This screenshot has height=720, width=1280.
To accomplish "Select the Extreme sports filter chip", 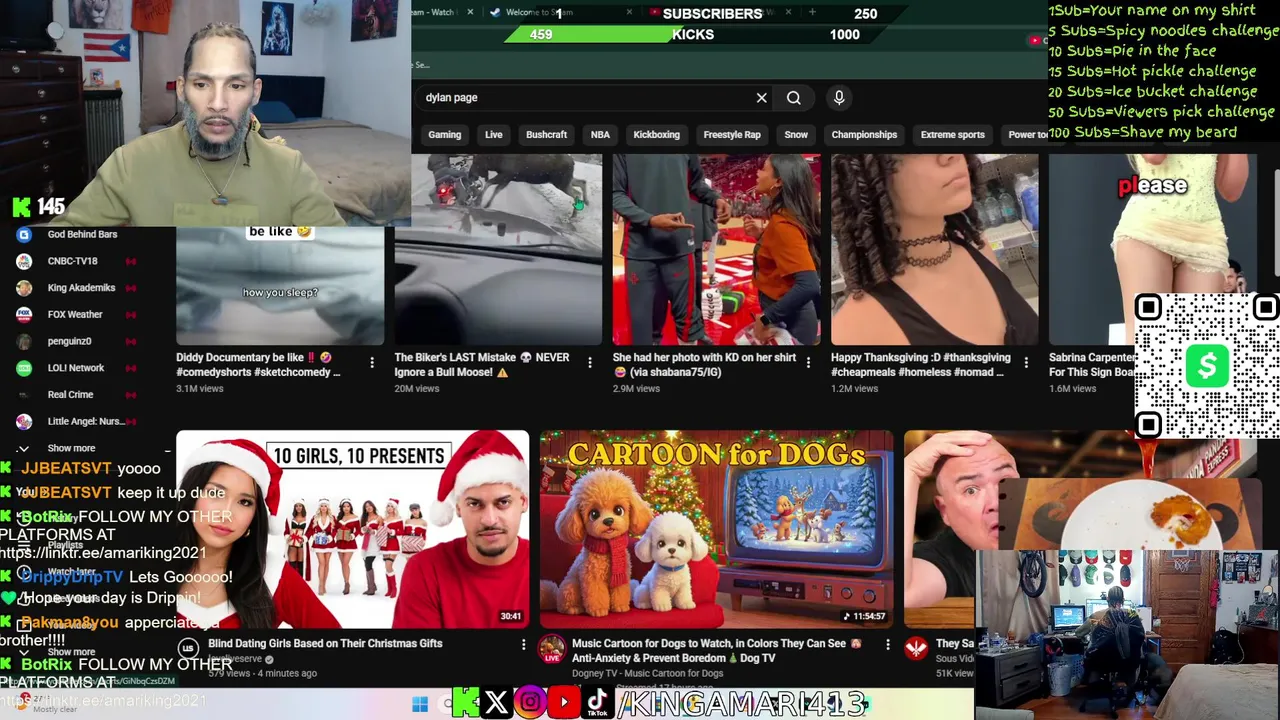I will 952,134.
